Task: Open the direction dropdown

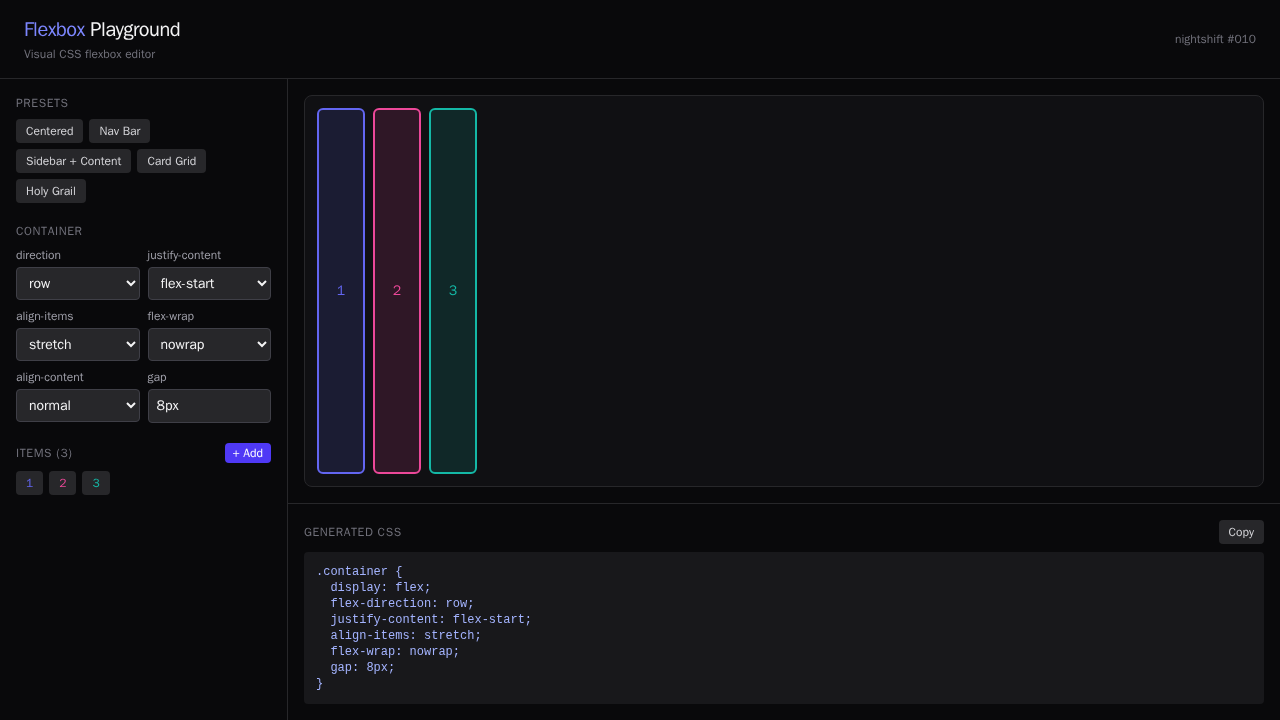Action: click(x=77, y=283)
